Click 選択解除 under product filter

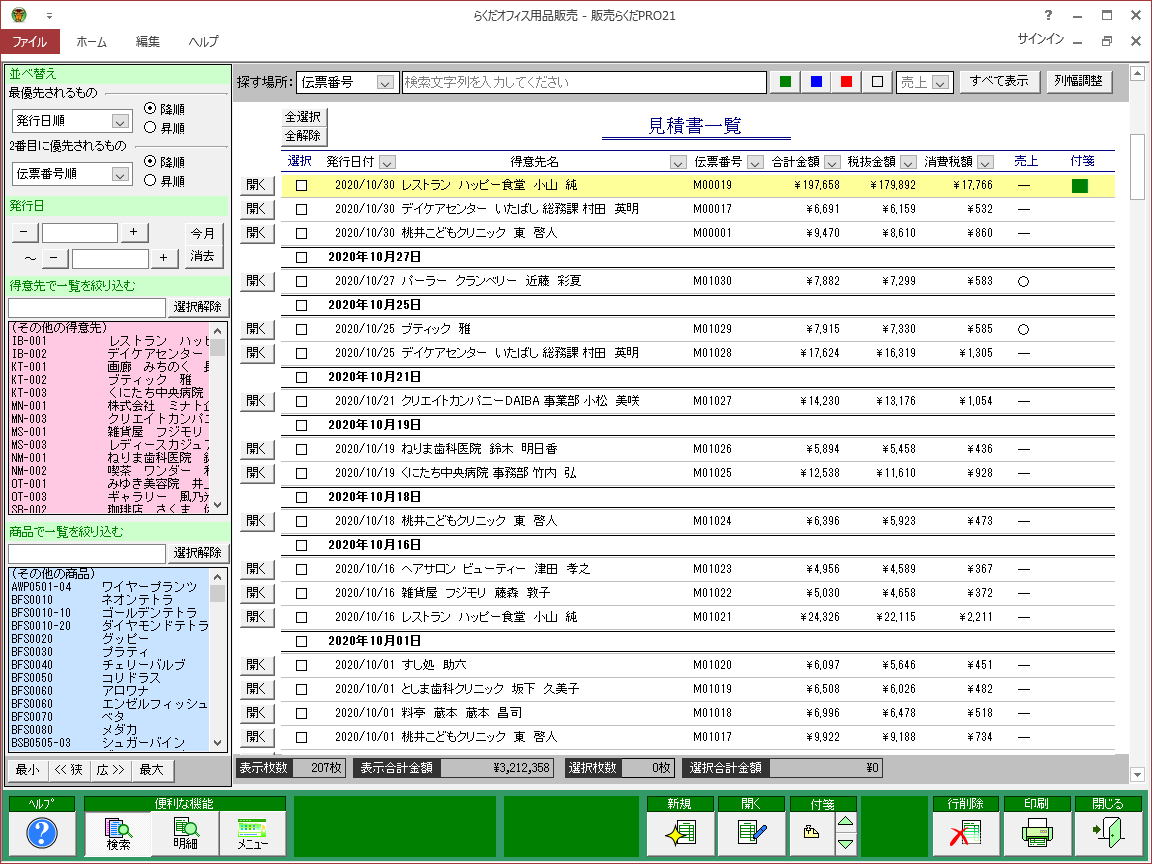198,552
